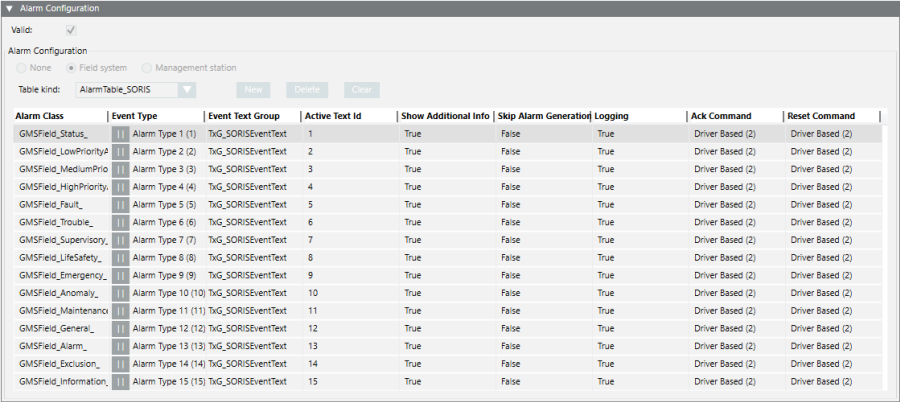
Task: Click the icon beside Alarm Type 1 (1)
Action: click(x=120, y=133)
